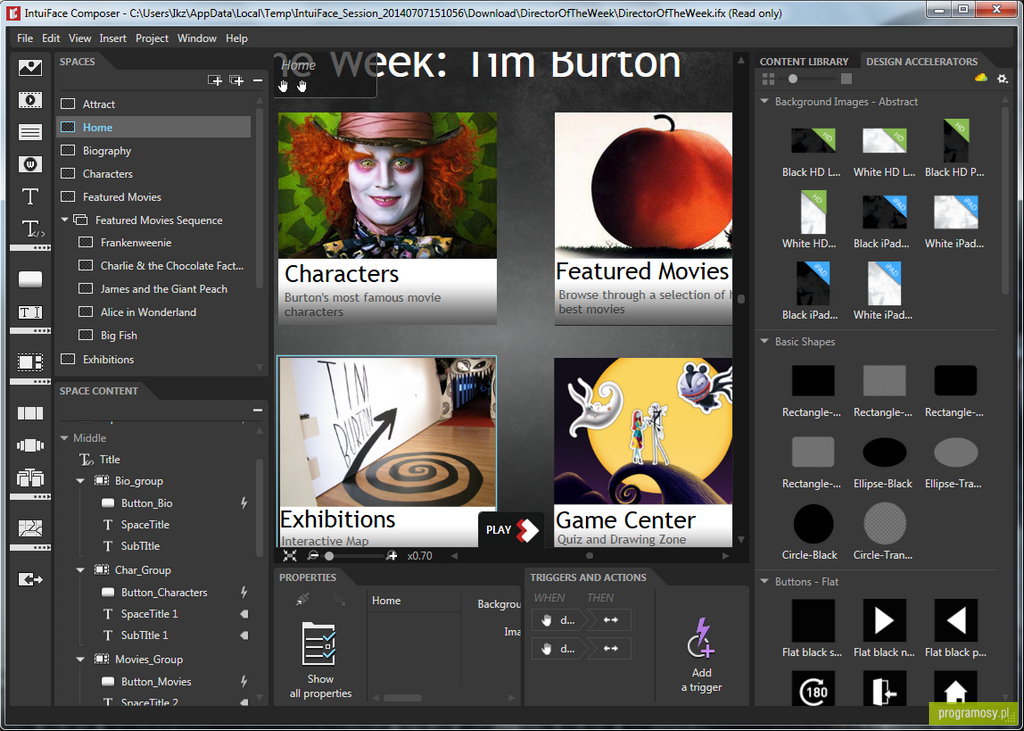Click Show all properties

tap(320, 660)
